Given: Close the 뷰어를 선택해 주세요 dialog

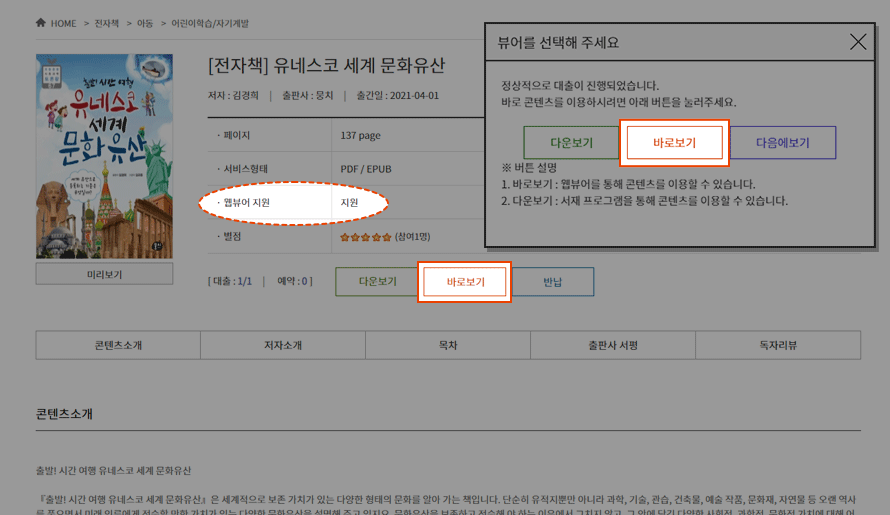Looking at the screenshot, I should pyautogui.click(x=858, y=42).
